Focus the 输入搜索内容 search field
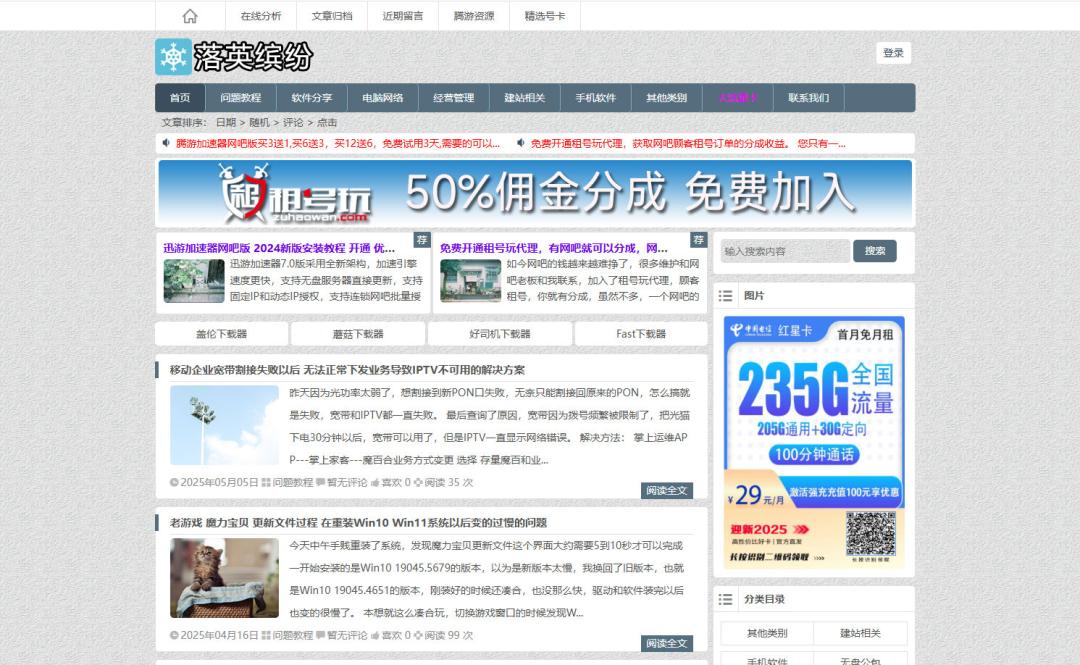 (785, 251)
